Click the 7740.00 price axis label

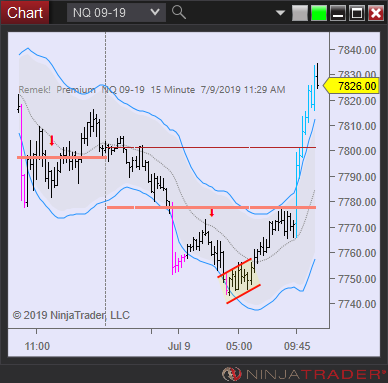[357, 304]
